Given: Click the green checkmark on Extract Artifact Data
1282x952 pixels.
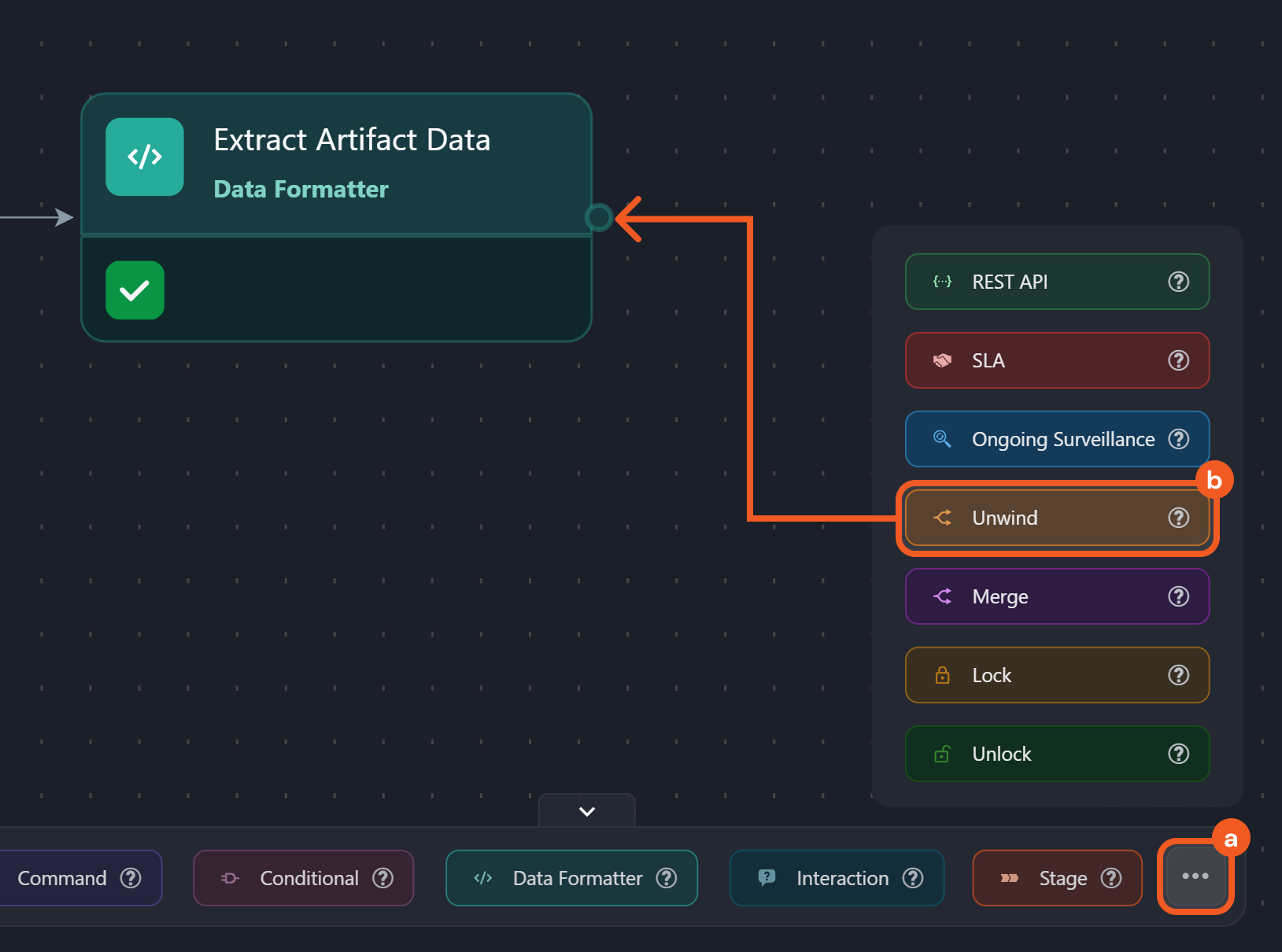Looking at the screenshot, I should [x=135, y=290].
